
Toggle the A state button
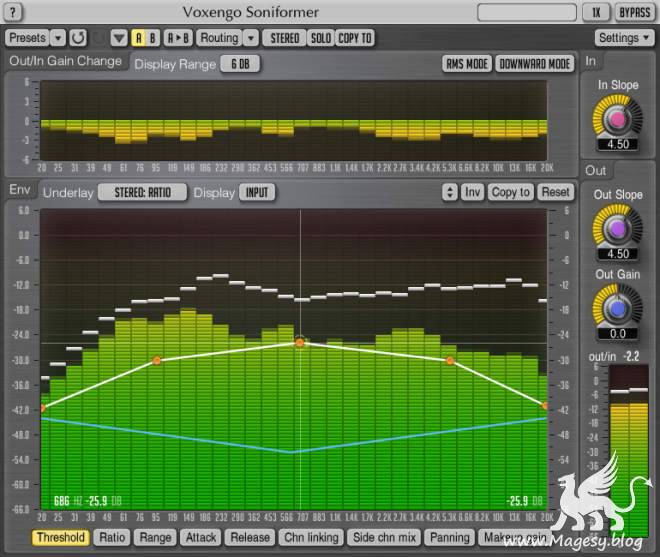click(138, 38)
